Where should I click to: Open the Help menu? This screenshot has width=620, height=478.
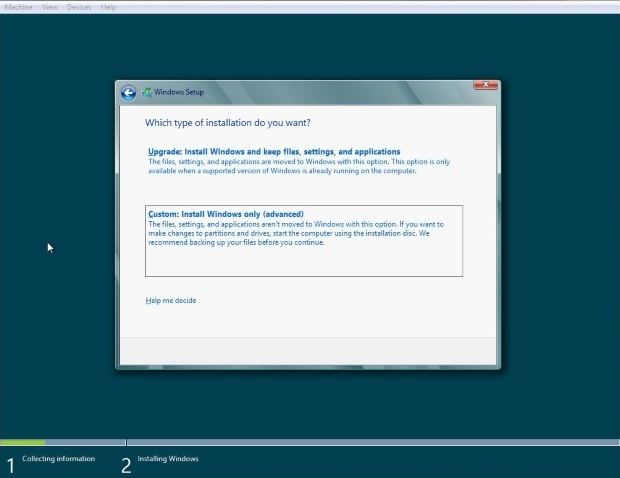click(108, 7)
